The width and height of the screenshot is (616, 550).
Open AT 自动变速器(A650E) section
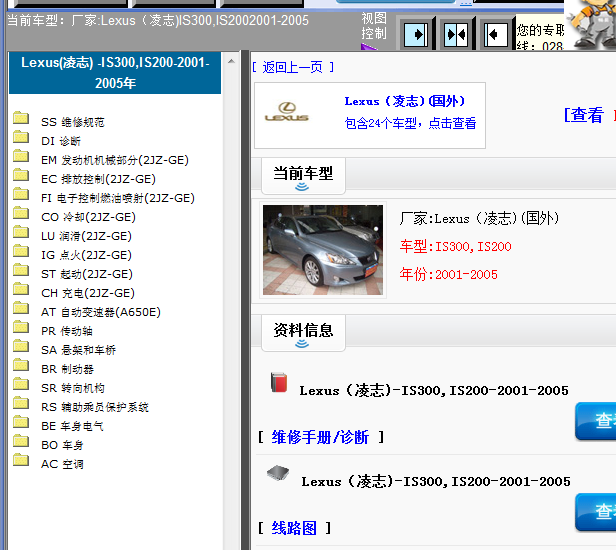pyautogui.click(x=101, y=312)
